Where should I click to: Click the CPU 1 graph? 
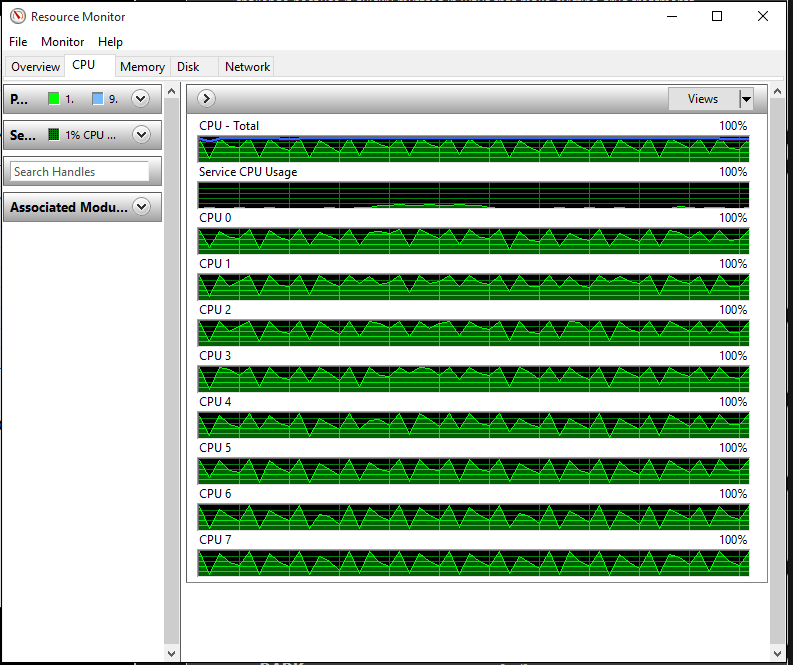click(x=473, y=287)
